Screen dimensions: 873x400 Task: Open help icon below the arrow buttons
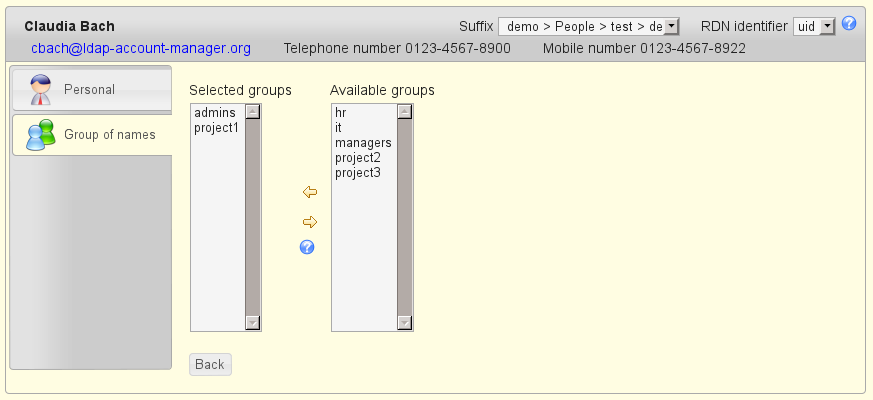(x=307, y=247)
